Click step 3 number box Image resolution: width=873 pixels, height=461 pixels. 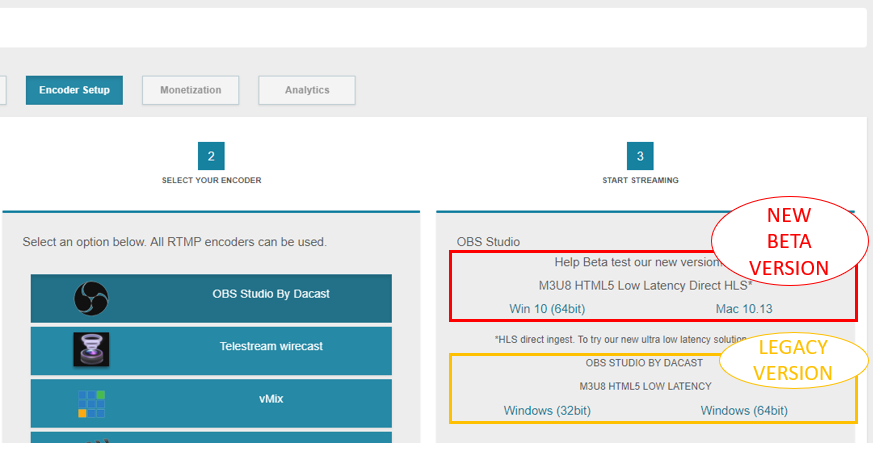(640, 156)
